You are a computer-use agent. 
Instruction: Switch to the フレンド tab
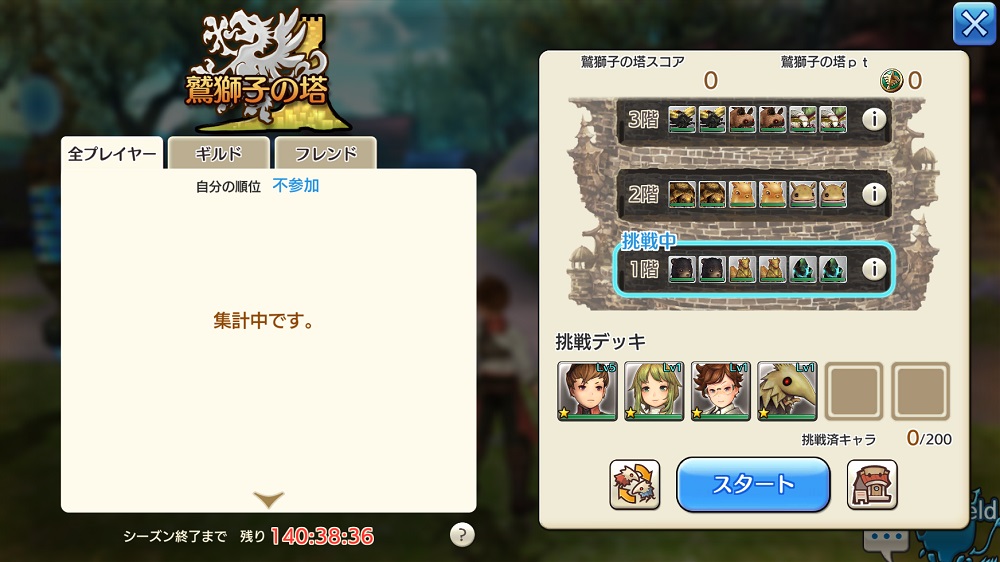click(x=326, y=153)
